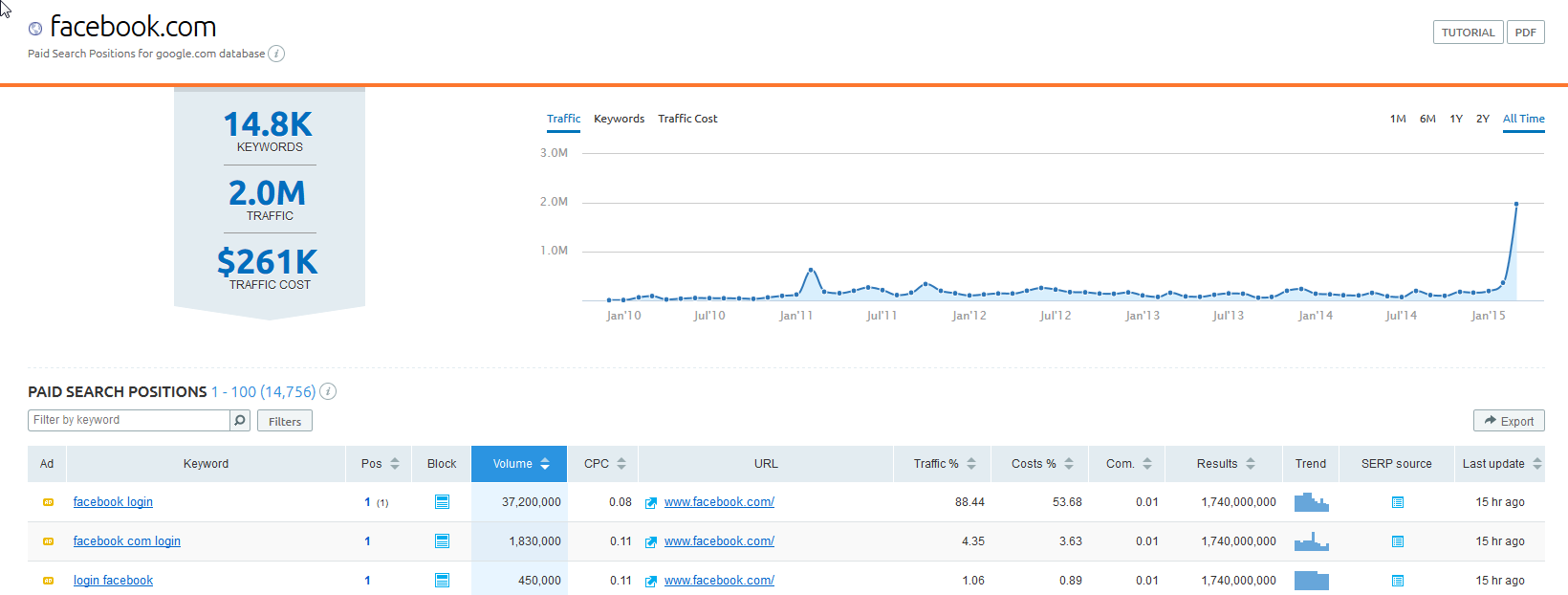The width and height of the screenshot is (1568, 595).
Task: Sort table by Pos column arrows
Action: click(395, 464)
